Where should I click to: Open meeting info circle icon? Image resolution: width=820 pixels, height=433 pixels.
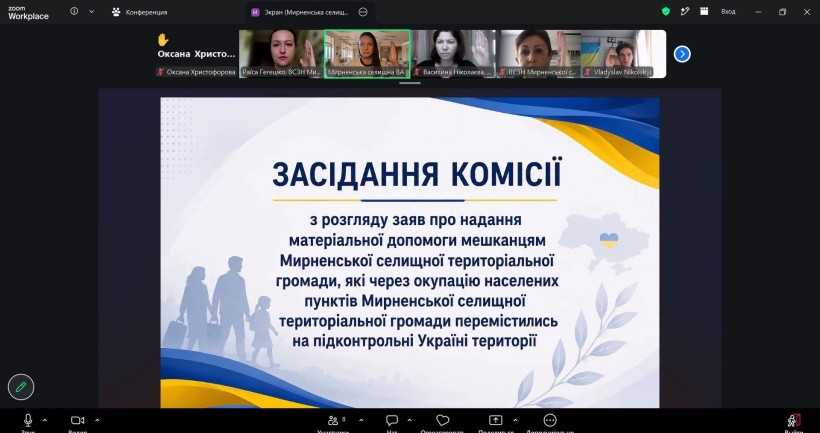tap(74, 11)
